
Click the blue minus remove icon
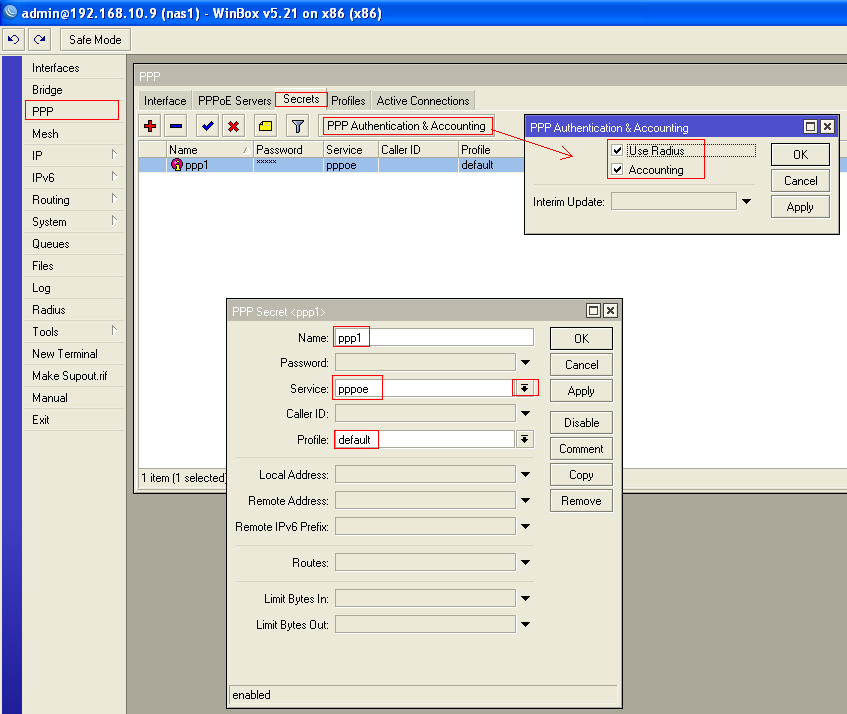[175, 126]
